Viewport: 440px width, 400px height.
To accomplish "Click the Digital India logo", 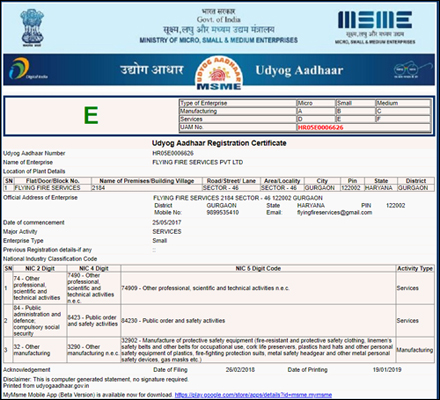I will (x=28, y=69).
